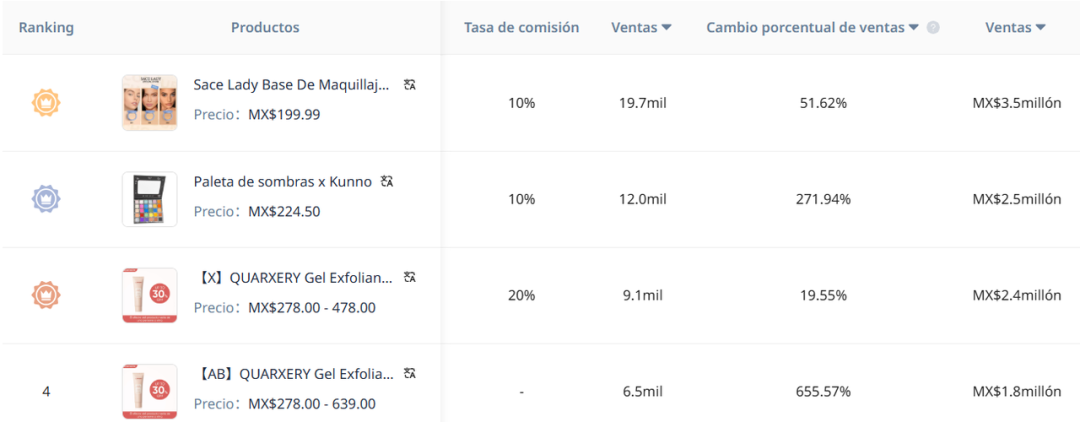This screenshot has height=422, width=1080.
Task: Translate the 【AB】QUARXERY product title
Action: (410, 374)
